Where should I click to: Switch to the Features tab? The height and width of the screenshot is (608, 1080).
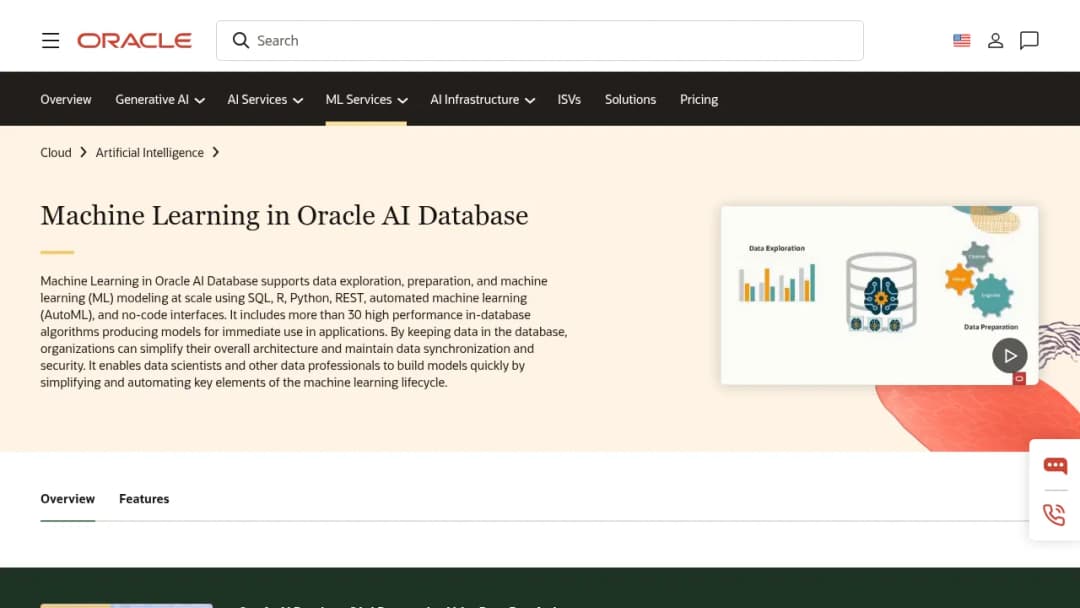[x=144, y=499]
